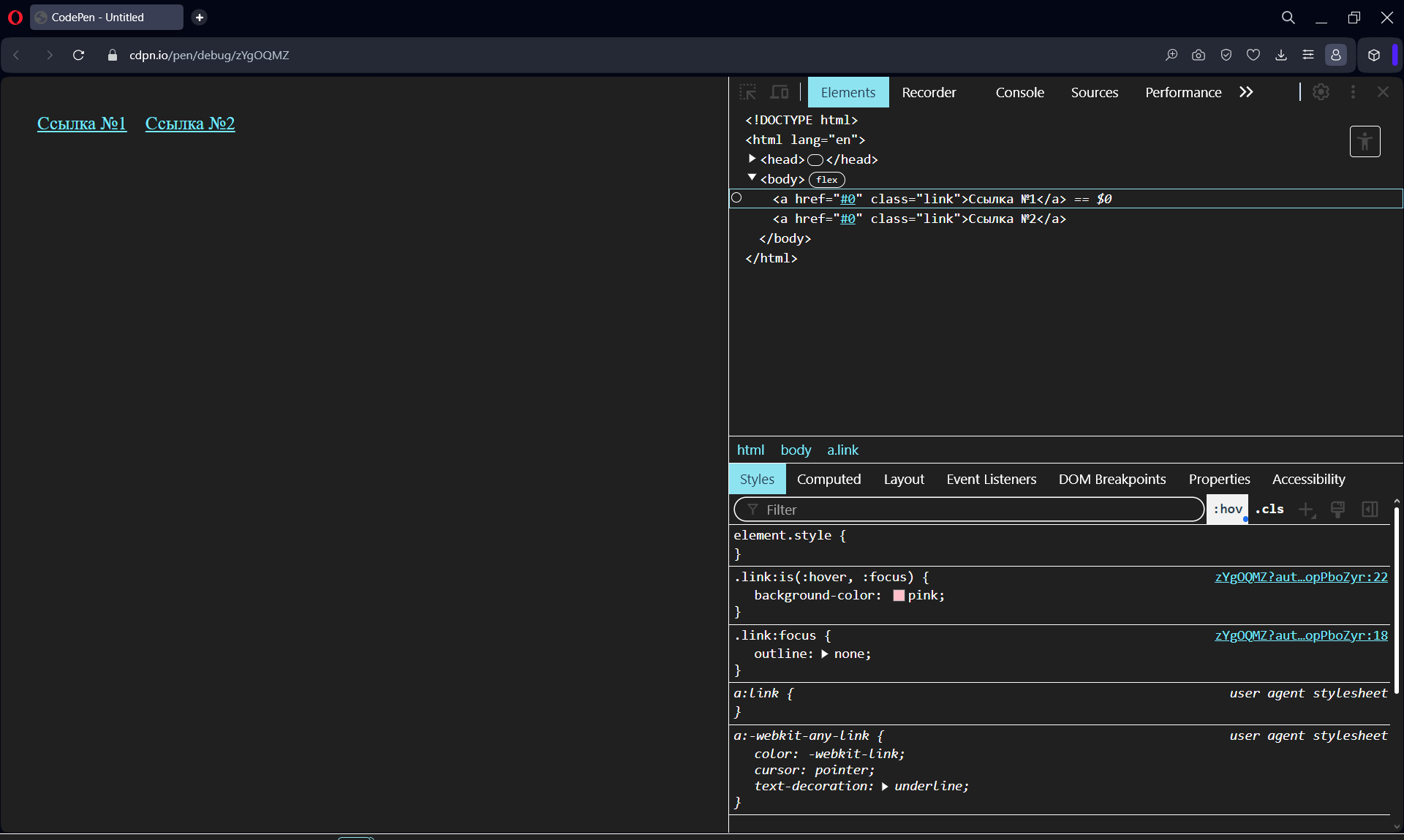This screenshot has width=1404, height=840.
Task: Click the add new style rule icon
Action: 1307,509
